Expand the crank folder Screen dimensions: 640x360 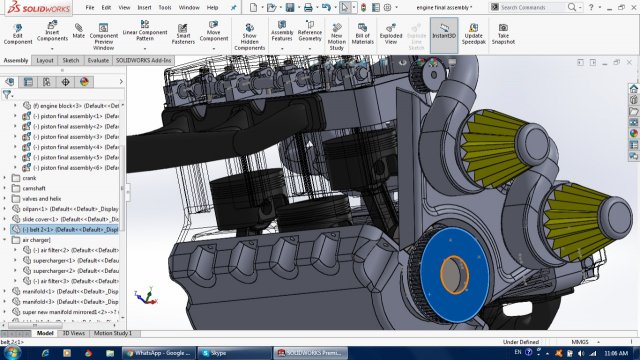coord(5,178)
